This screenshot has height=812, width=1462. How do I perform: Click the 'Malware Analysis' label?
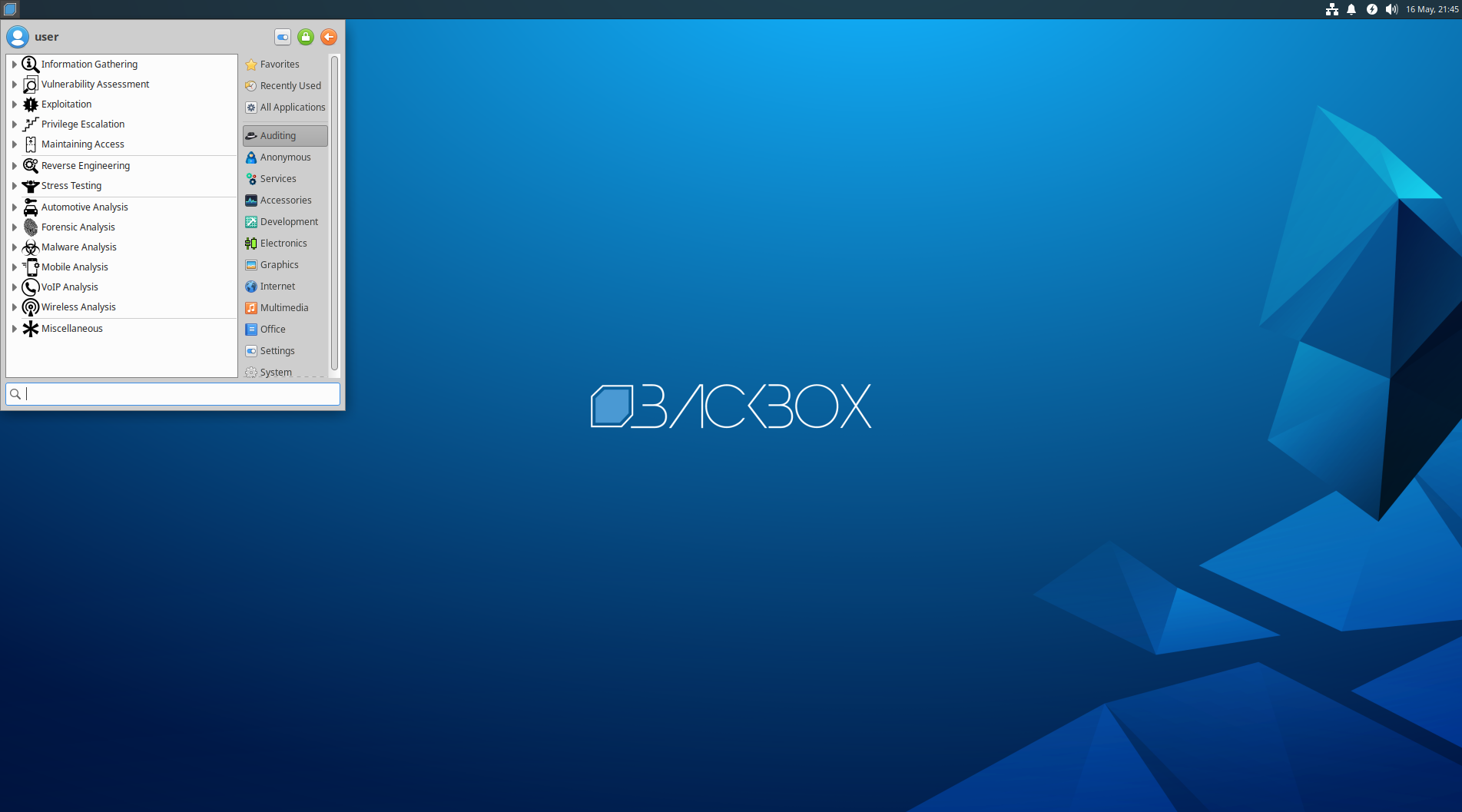(79, 247)
